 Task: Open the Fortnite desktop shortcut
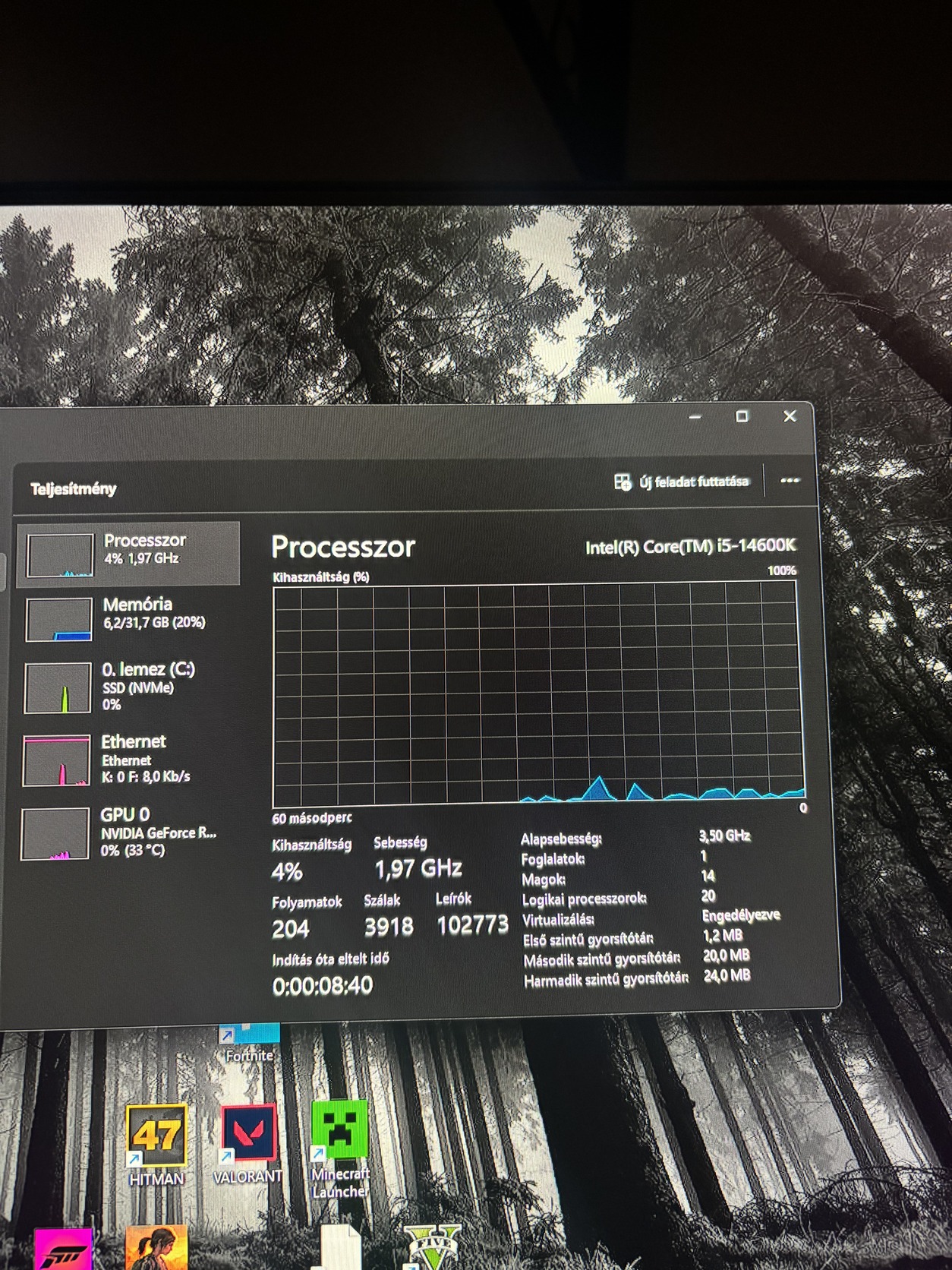click(x=249, y=1044)
